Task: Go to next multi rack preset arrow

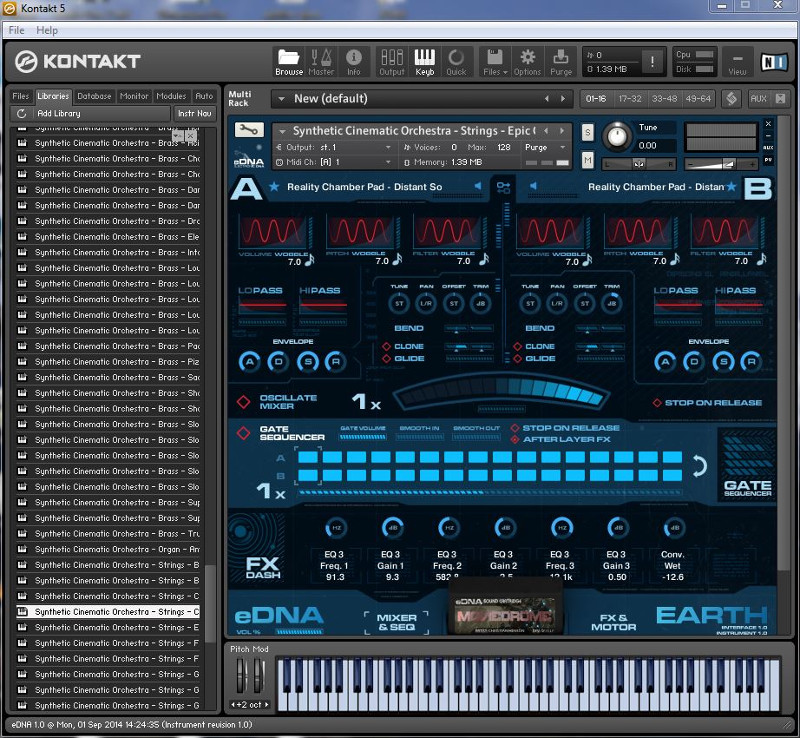Action: (x=563, y=99)
